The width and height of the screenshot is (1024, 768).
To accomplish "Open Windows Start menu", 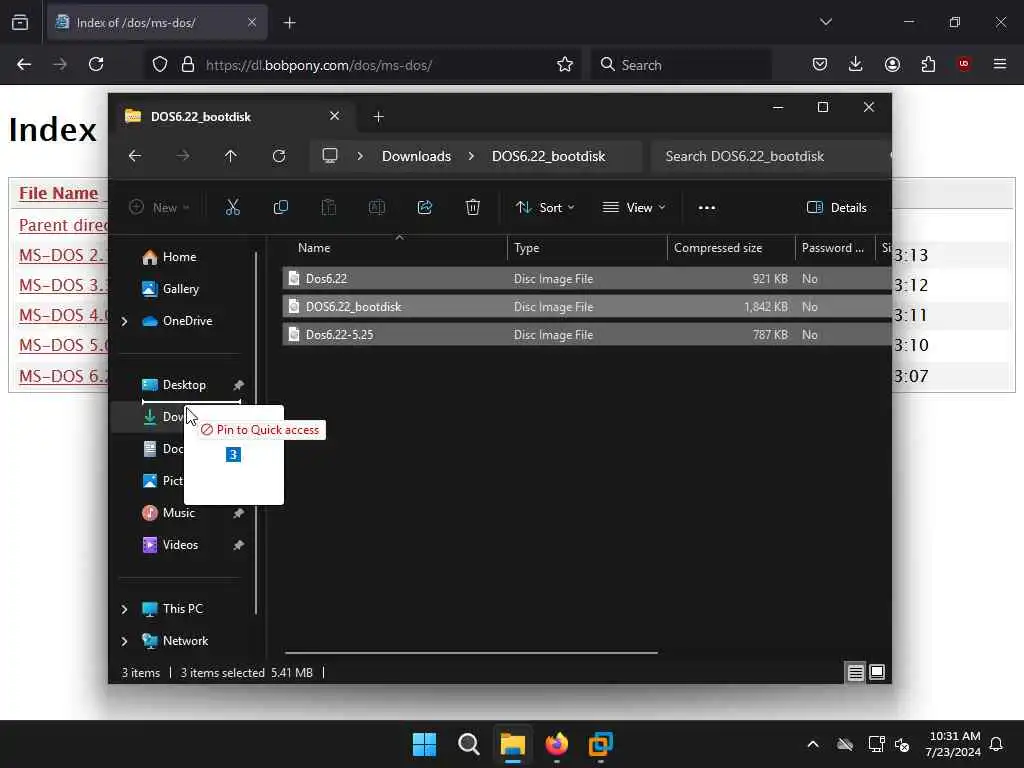I will point(424,744).
